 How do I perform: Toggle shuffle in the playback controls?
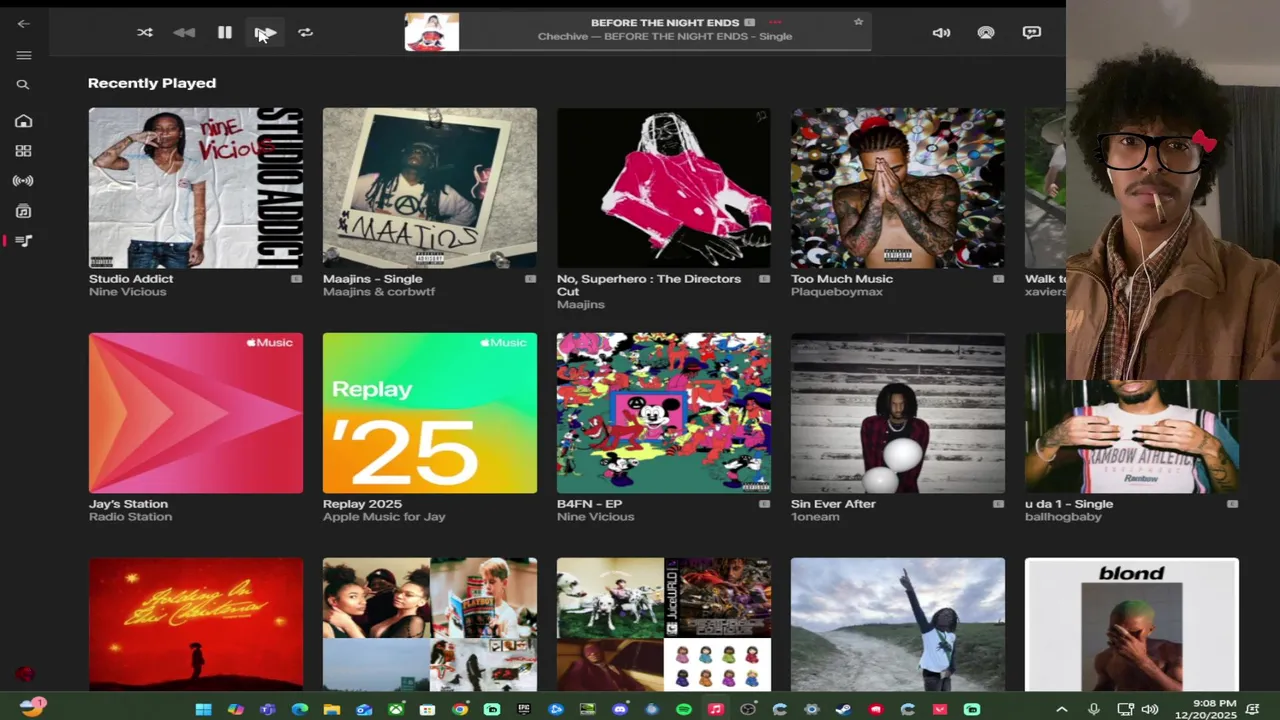click(x=145, y=33)
